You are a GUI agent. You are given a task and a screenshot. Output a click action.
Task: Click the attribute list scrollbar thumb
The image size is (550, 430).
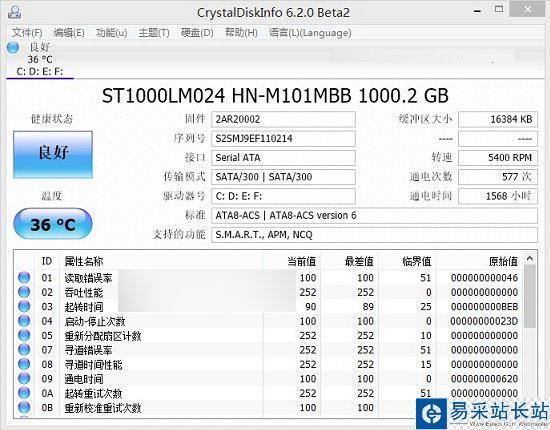pyautogui.click(x=530, y=296)
